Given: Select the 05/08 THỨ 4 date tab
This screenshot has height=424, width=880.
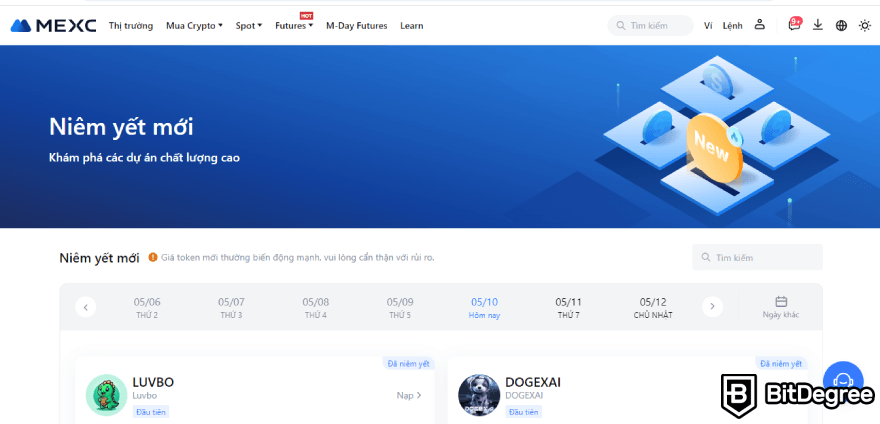Looking at the screenshot, I should click(x=316, y=308).
